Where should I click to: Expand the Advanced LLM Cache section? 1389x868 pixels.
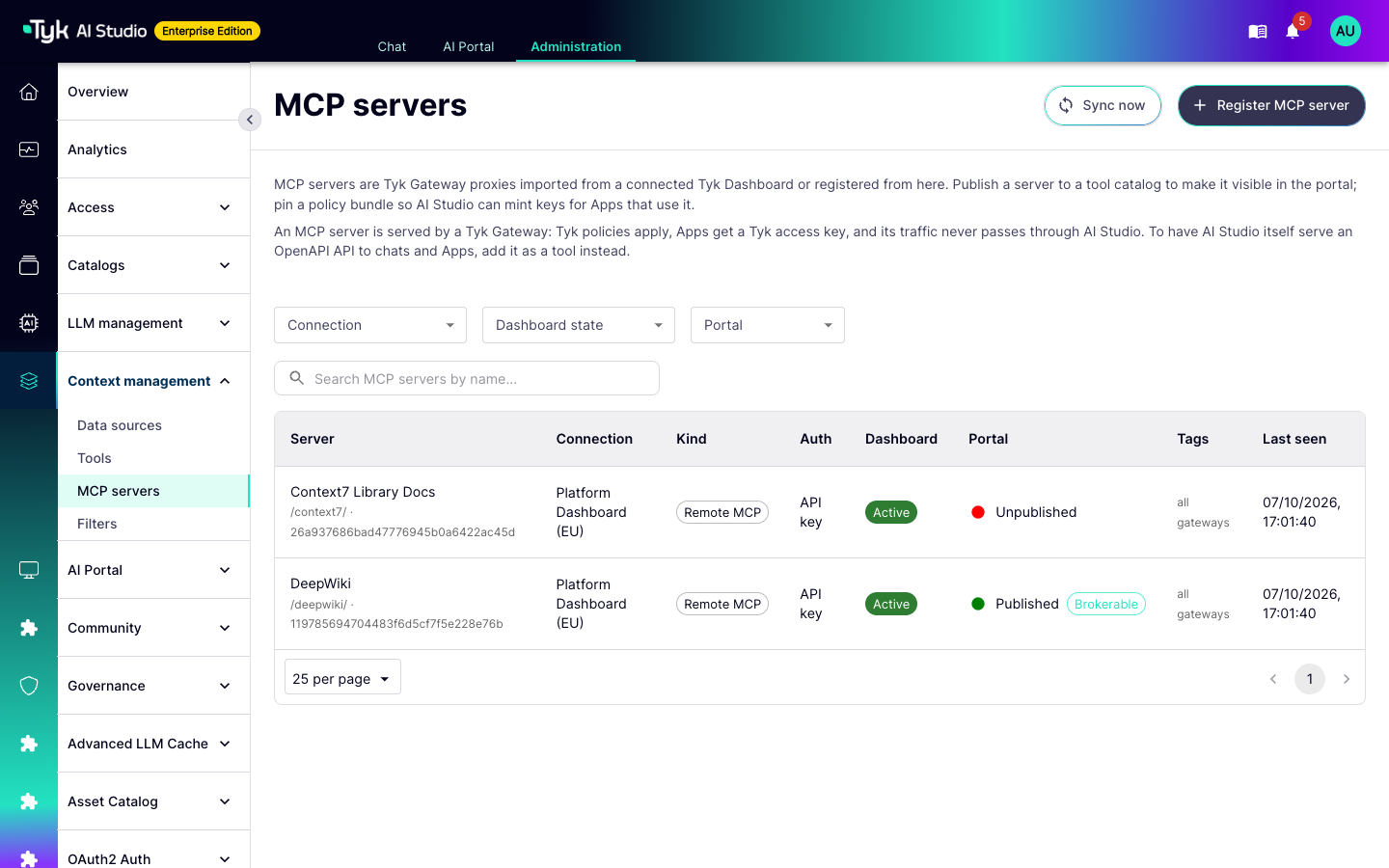[x=154, y=744]
